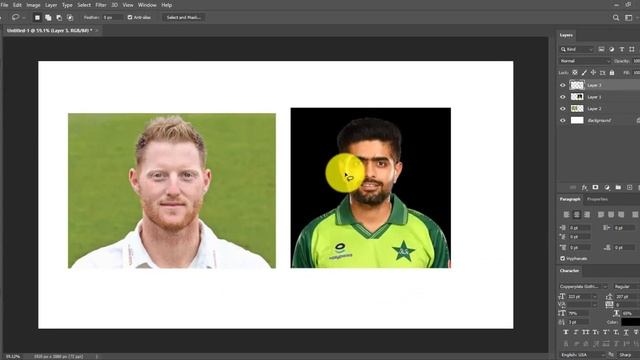The height and width of the screenshot is (360, 640).
Task: Select the Background layer row
Action: click(x=599, y=120)
